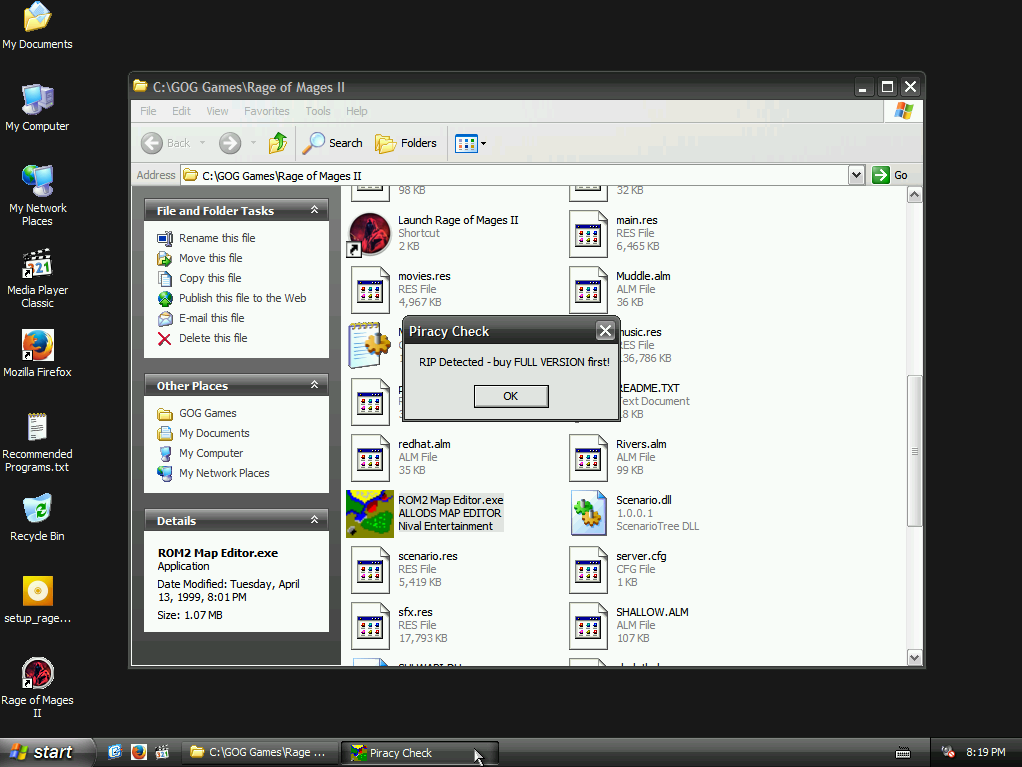Image resolution: width=1022 pixels, height=767 pixels.
Task: Click the vertical scrollbar up arrow
Action: tap(914, 195)
